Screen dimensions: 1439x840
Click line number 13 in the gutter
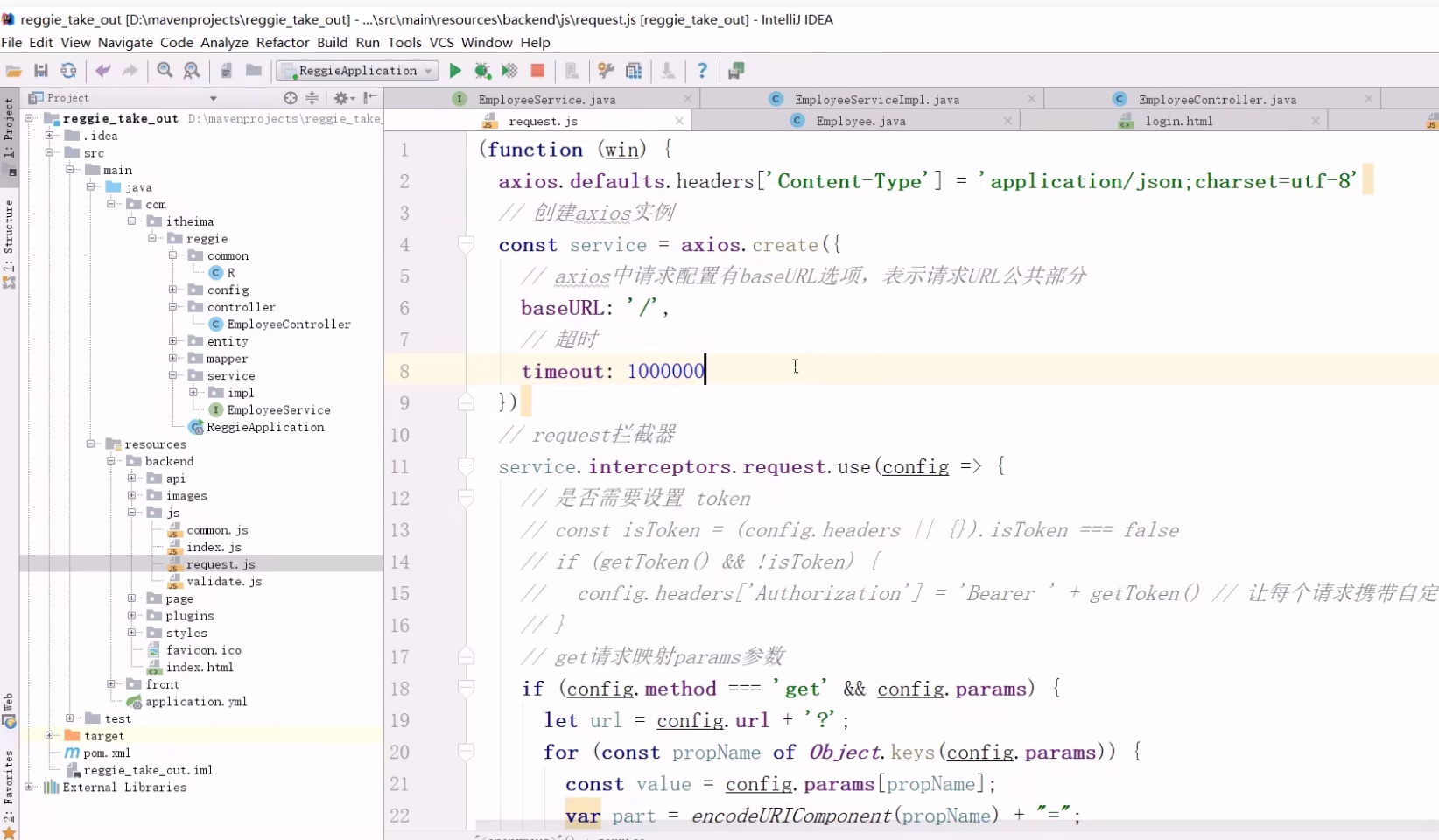click(400, 530)
